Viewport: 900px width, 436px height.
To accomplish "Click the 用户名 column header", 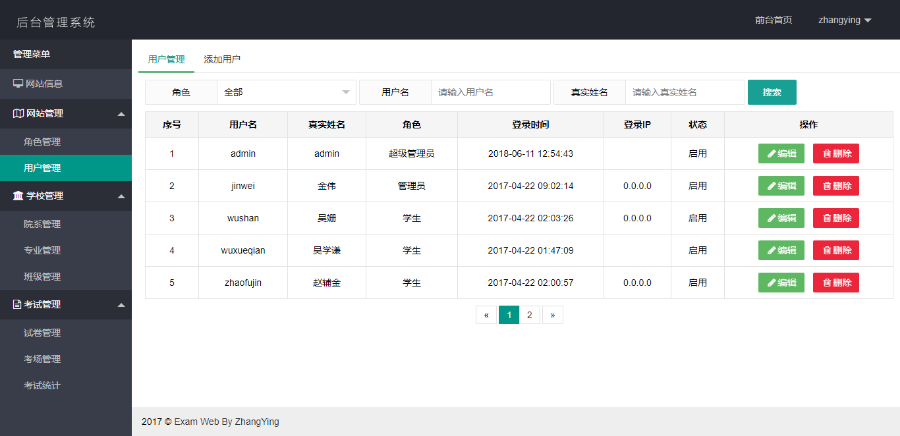I will tap(243, 124).
